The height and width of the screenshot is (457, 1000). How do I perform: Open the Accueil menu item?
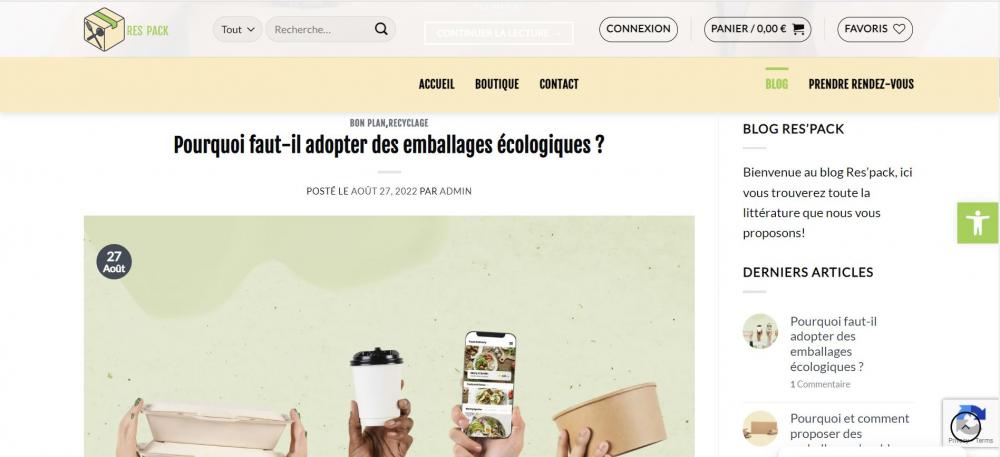[436, 84]
